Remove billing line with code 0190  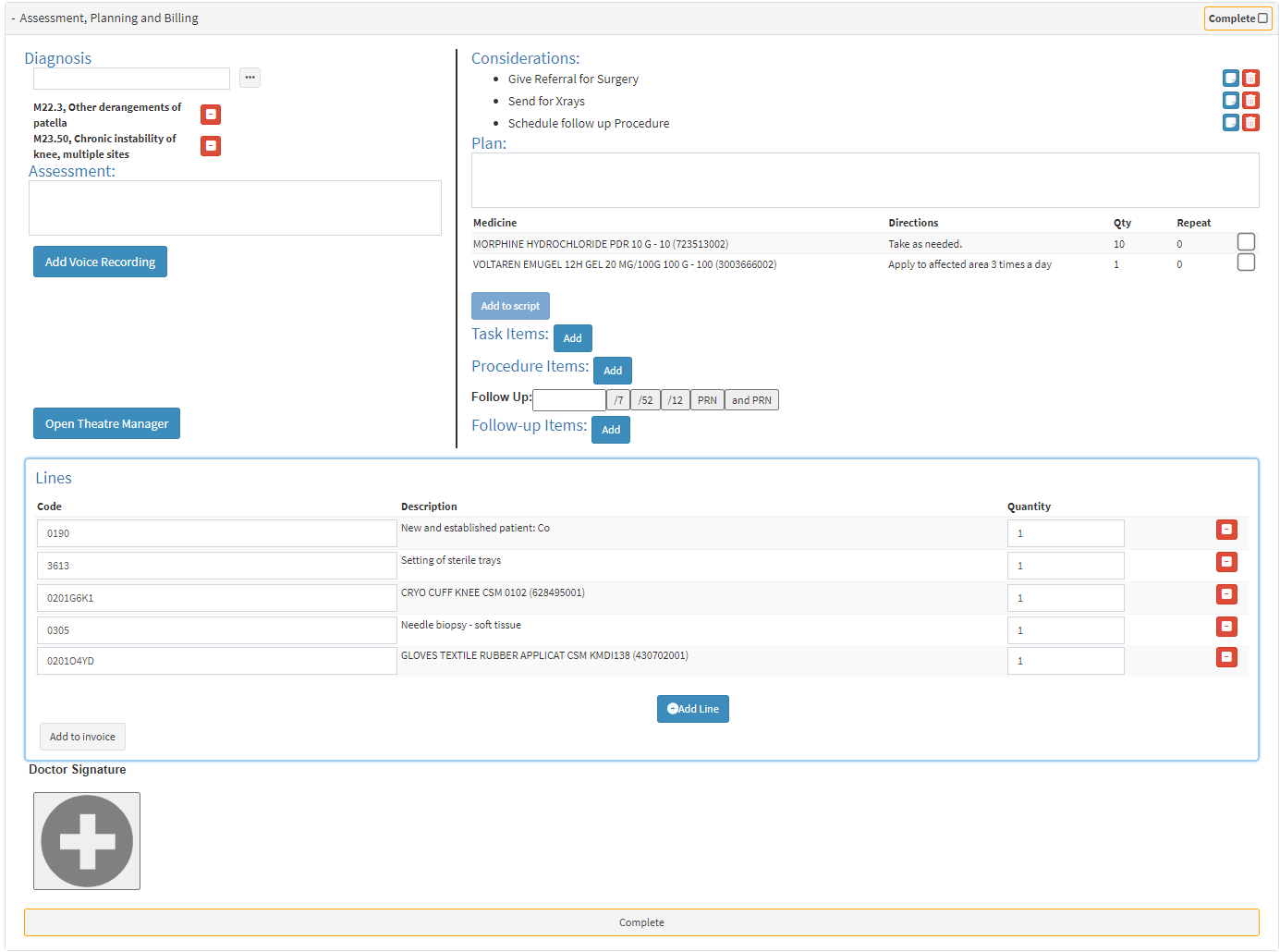(x=1226, y=530)
